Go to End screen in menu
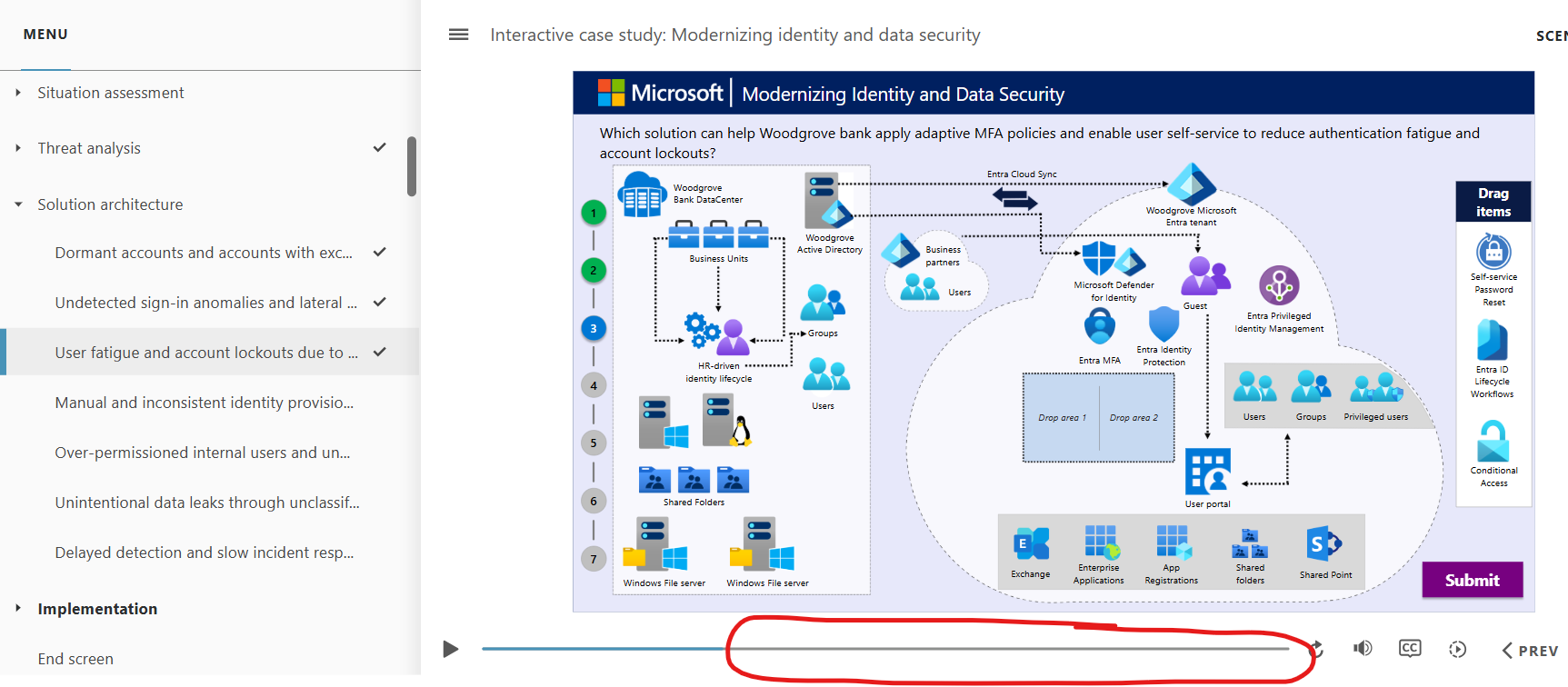The image size is (1568, 687). click(x=75, y=659)
